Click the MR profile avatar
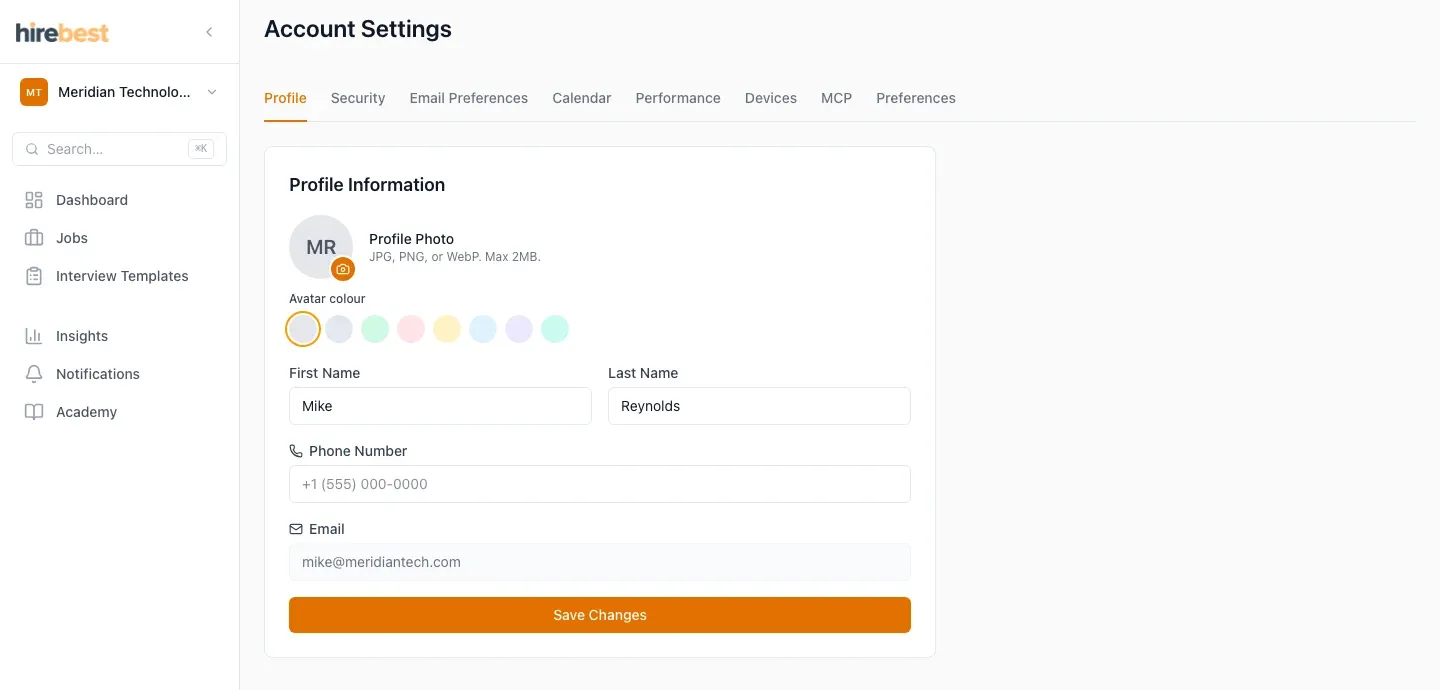Viewport: 1440px width, 690px height. point(321,247)
